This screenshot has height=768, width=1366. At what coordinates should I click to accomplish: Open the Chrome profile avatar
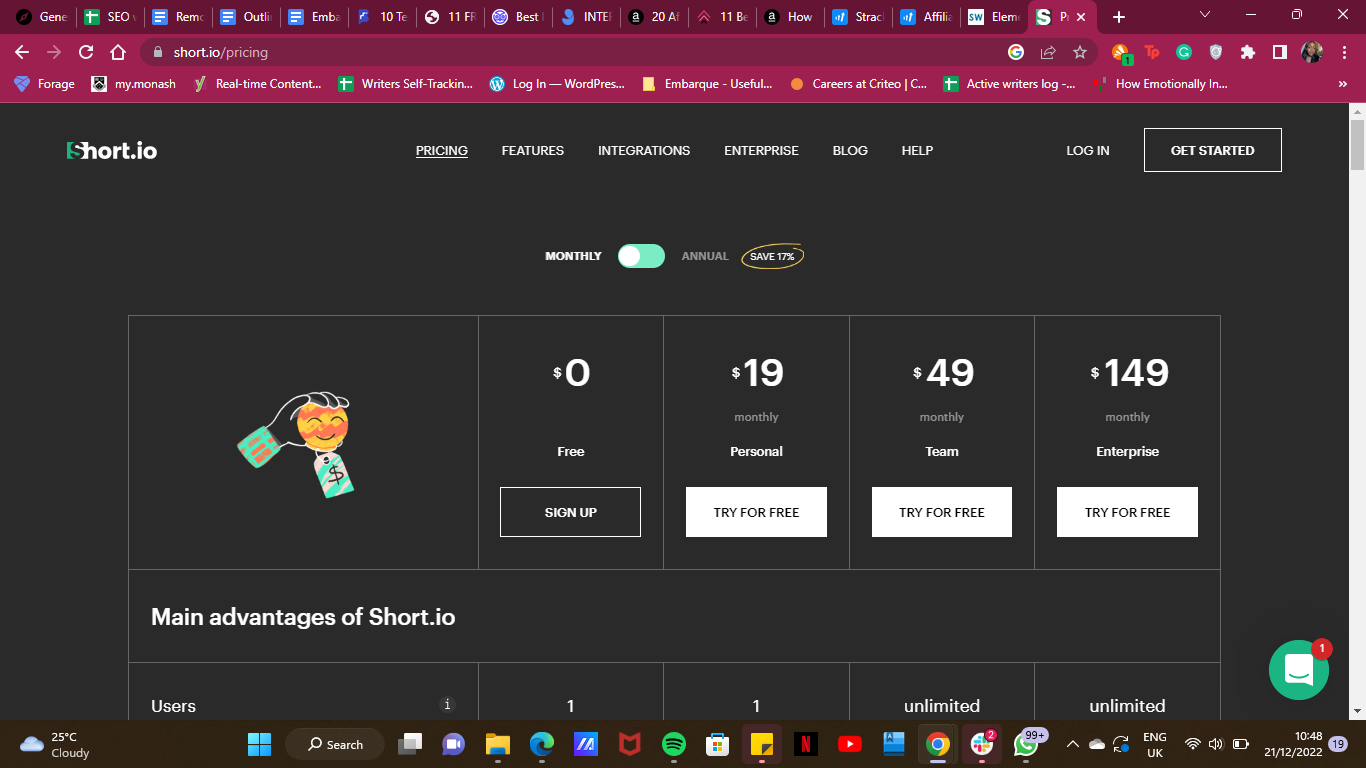pos(1312,52)
